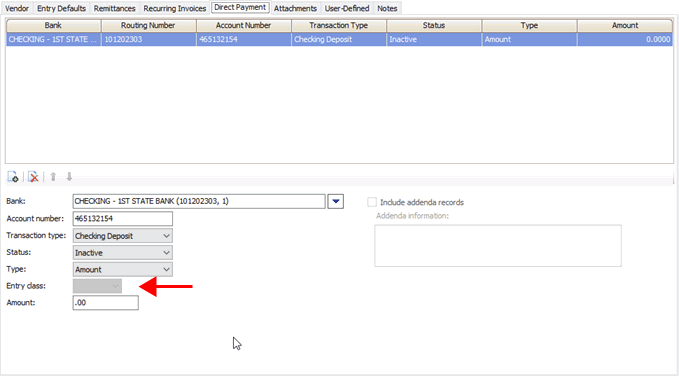Click the move row up arrow icon

pyautogui.click(x=53, y=177)
